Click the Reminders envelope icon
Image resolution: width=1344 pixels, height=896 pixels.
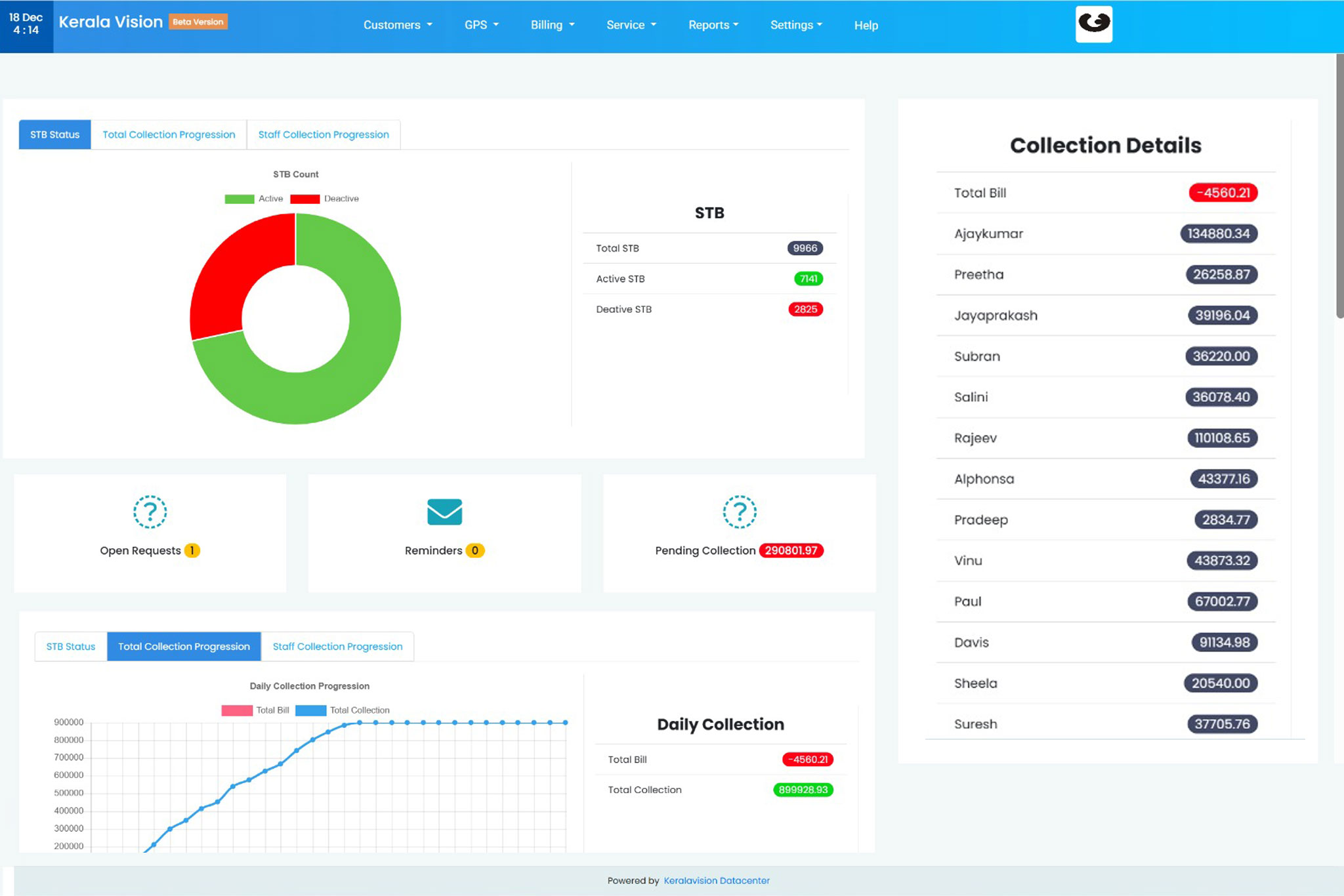[x=444, y=512]
